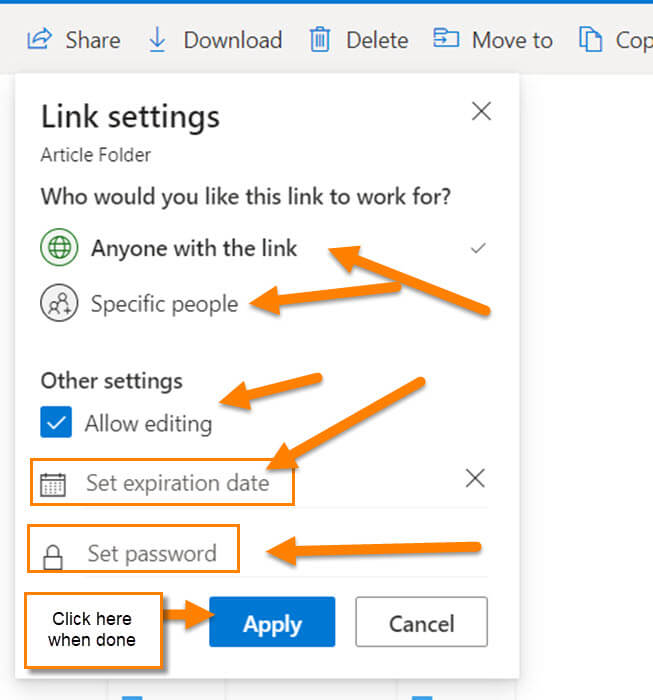This screenshot has height=700, width=653.
Task: Click the calendar icon for expiration
Action: click(53, 484)
